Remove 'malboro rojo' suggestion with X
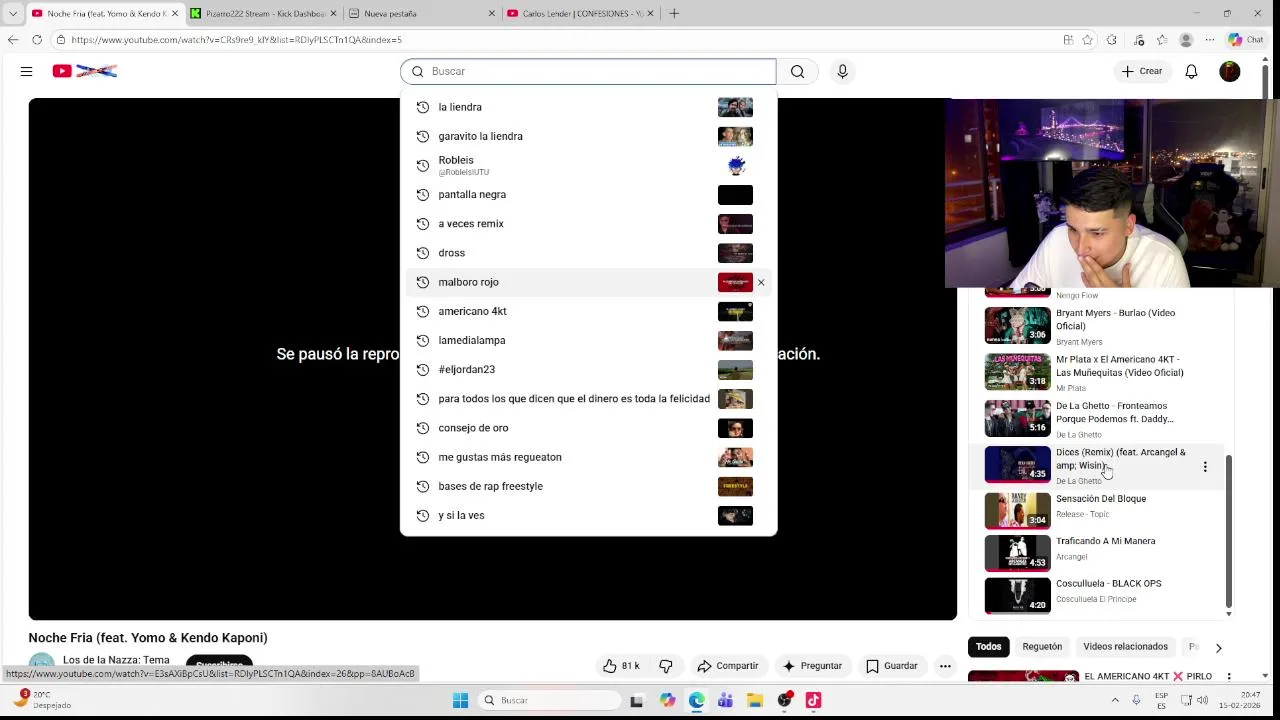The image size is (1280, 720). 761,282
